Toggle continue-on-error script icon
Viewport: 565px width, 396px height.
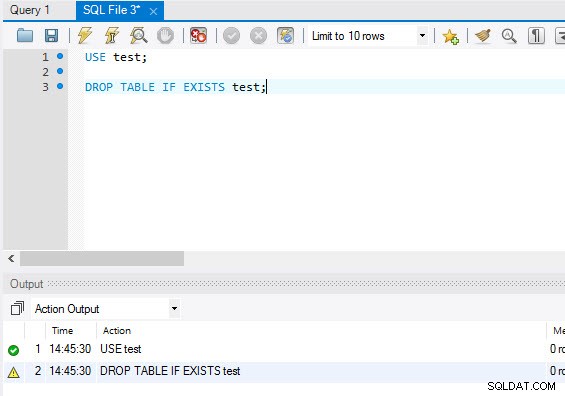(198, 36)
